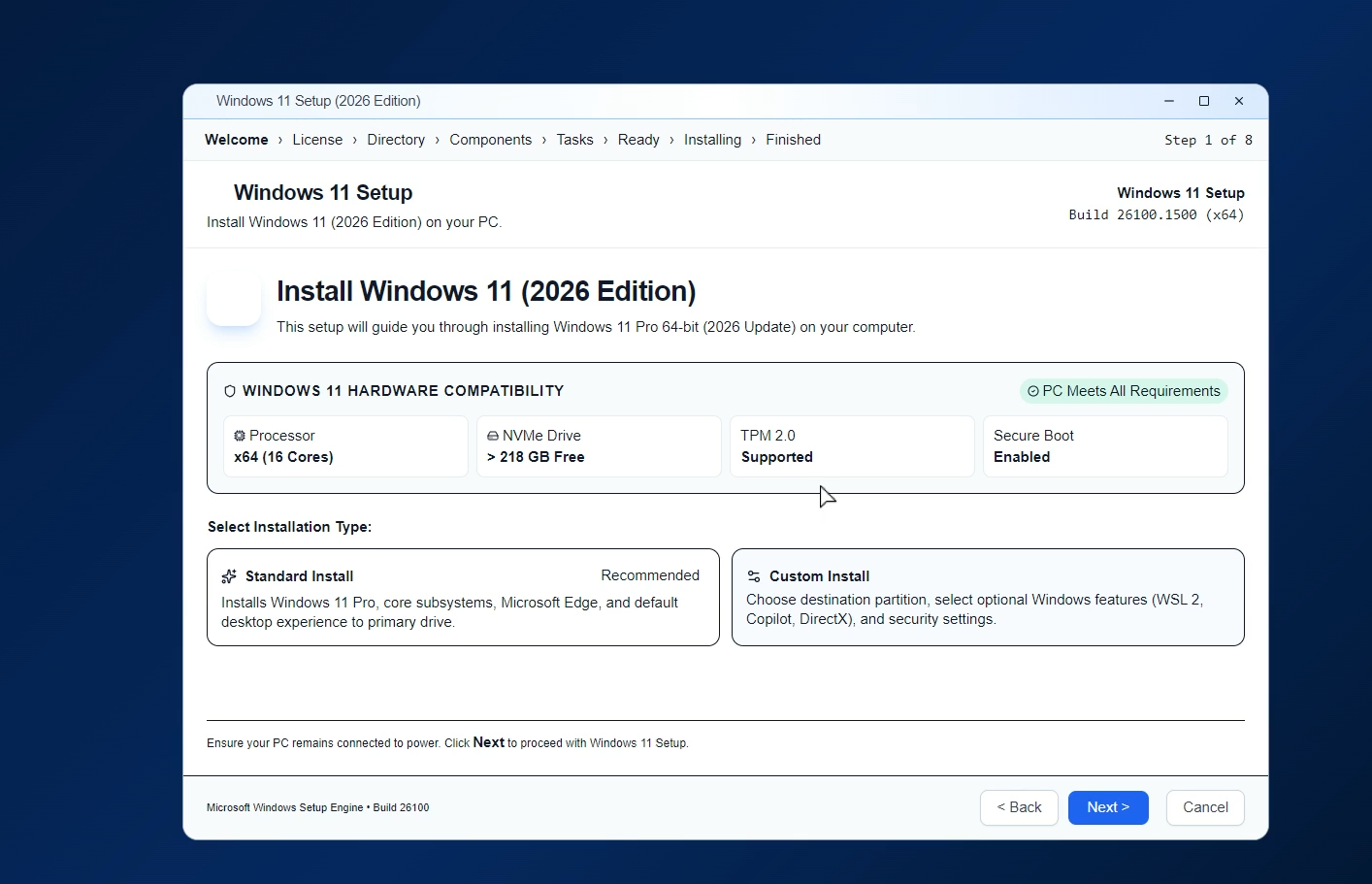Click the setup logo tile beside heading
1372x884 pixels.
[234, 299]
